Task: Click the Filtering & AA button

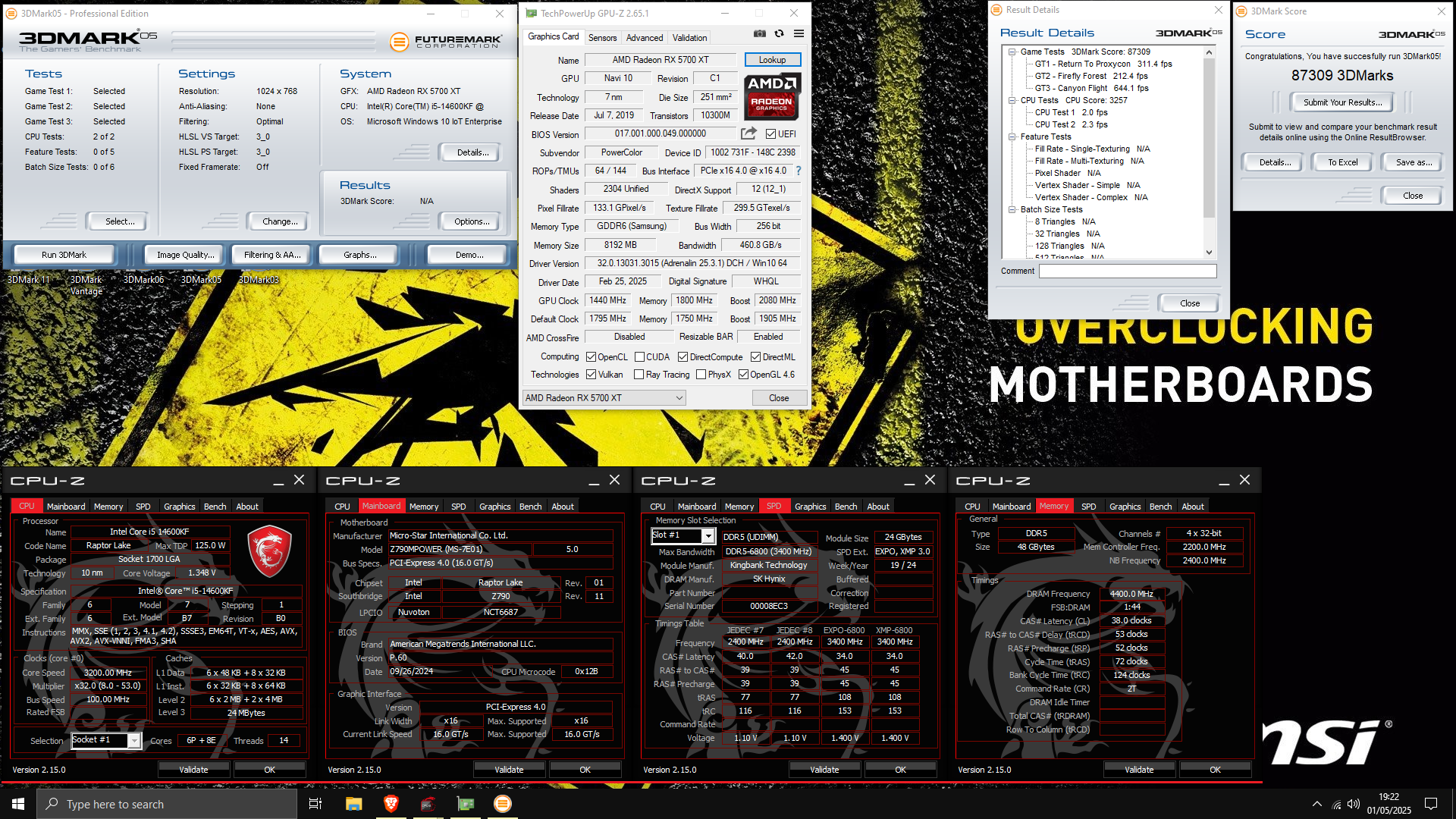Action: tap(272, 255)
